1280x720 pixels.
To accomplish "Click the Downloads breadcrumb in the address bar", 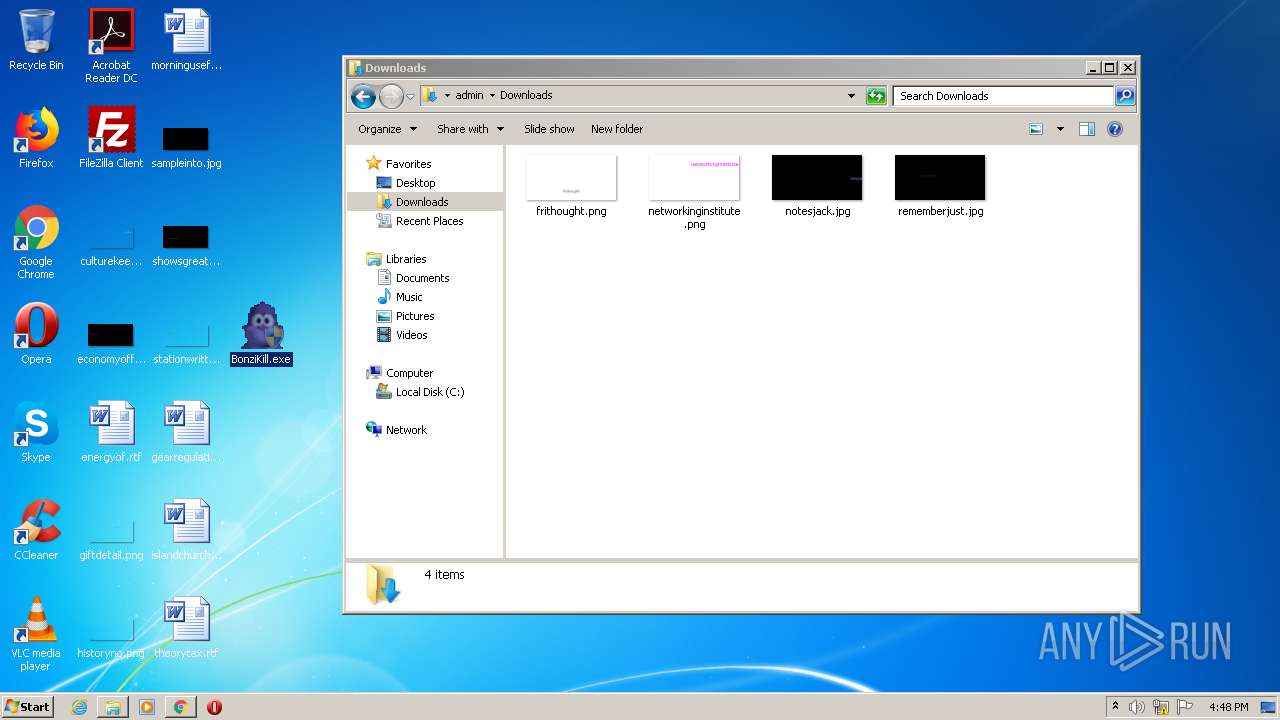I will point(526,96).
